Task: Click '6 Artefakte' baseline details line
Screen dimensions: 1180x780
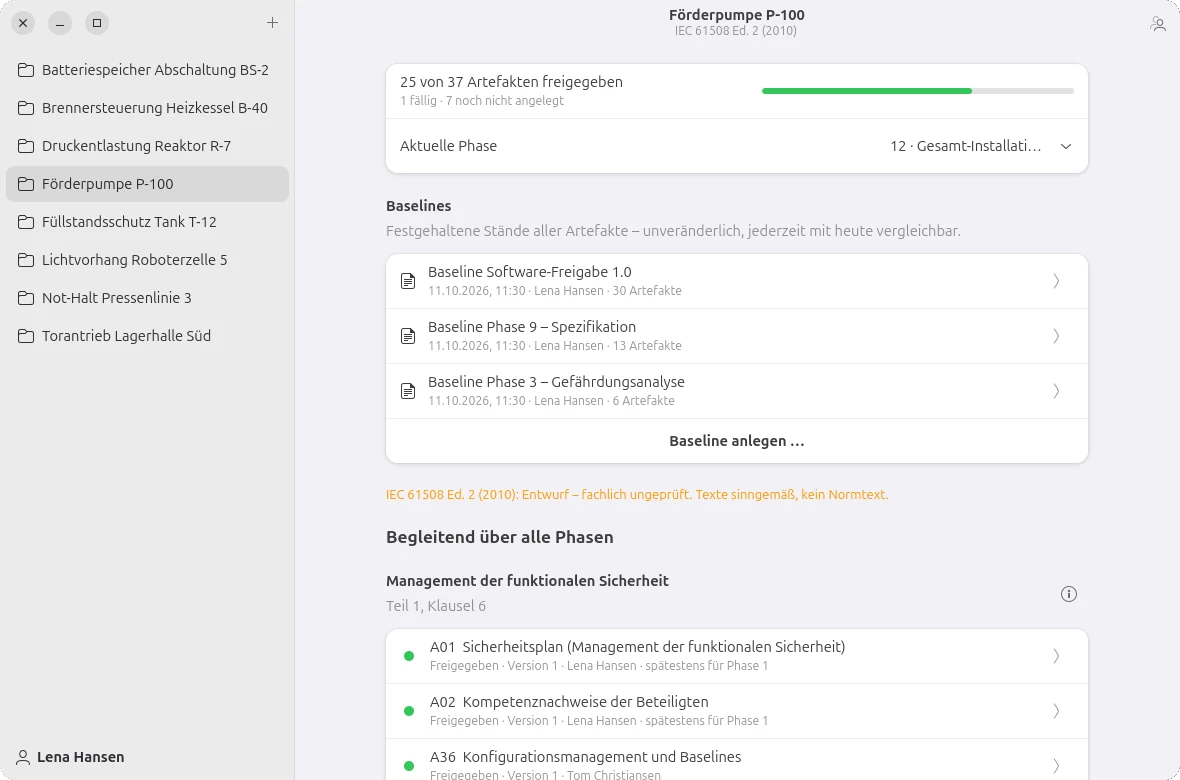Action: 551,401
